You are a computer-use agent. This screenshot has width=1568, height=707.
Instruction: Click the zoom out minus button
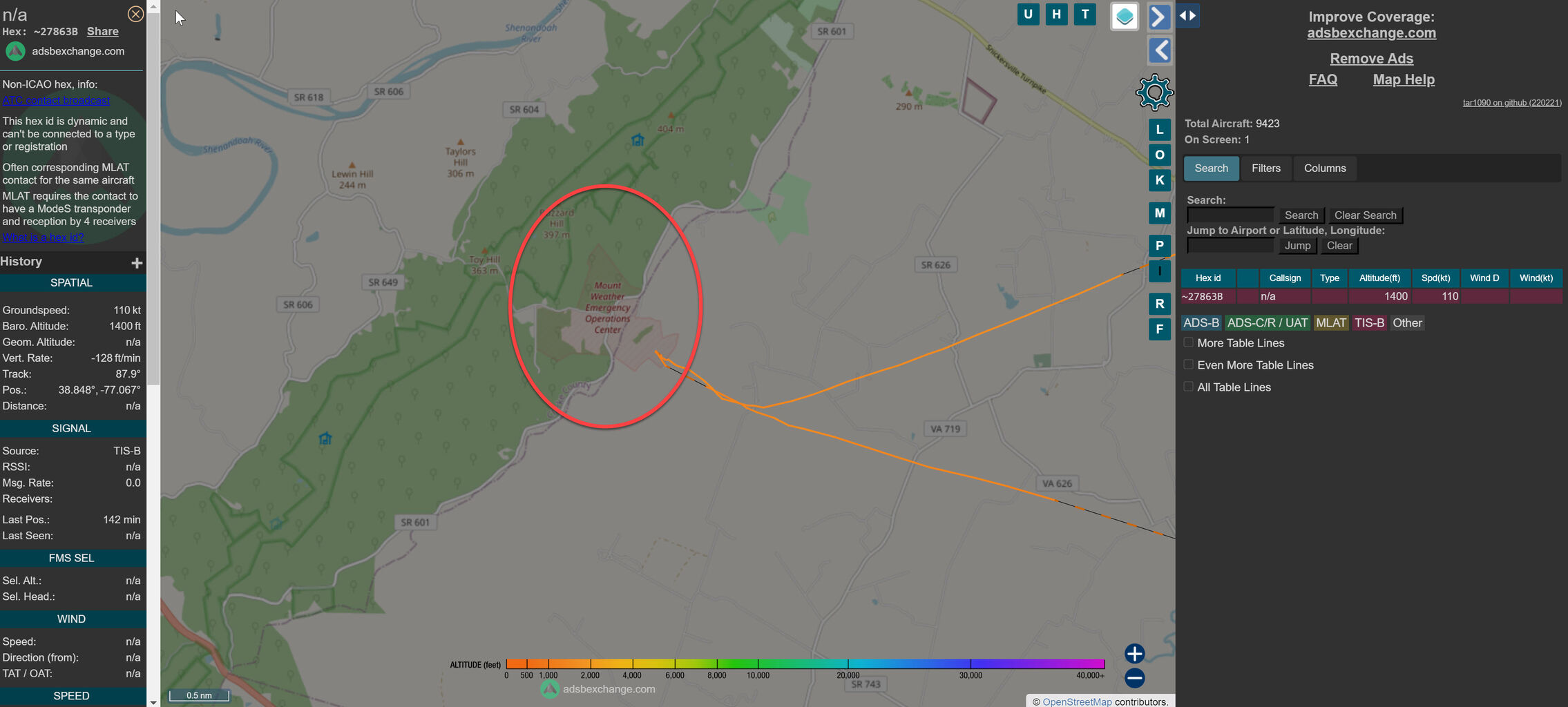1134,678
